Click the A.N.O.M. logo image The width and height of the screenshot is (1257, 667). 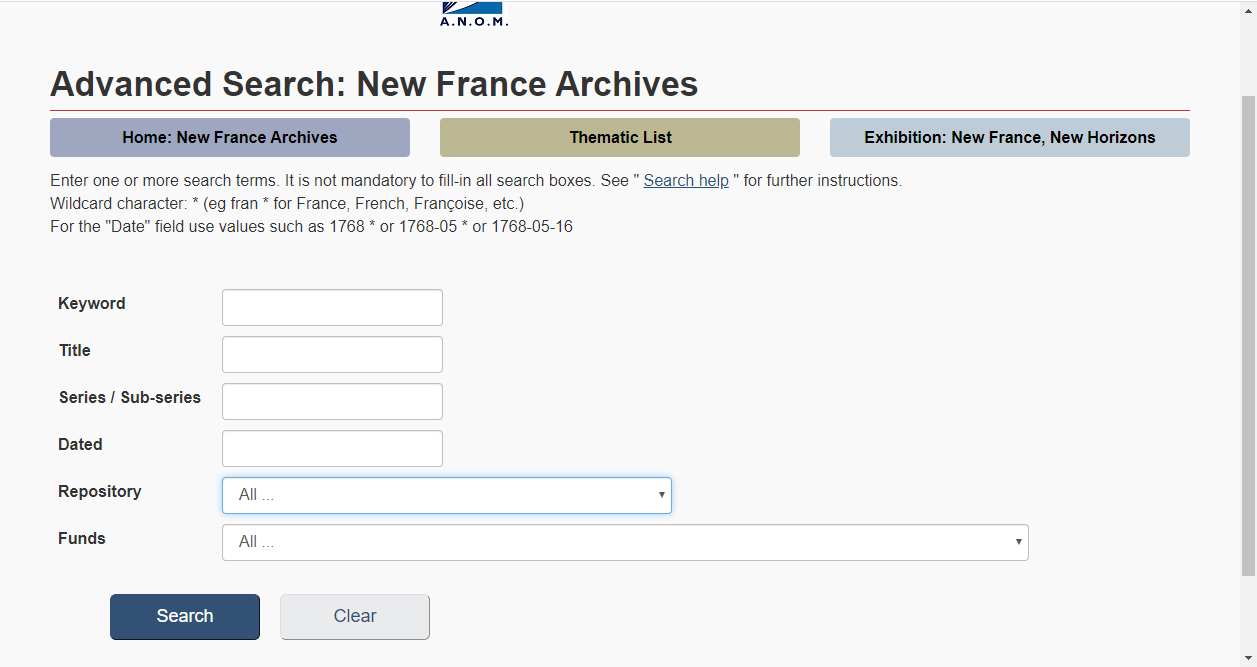(x=473, y=14)
